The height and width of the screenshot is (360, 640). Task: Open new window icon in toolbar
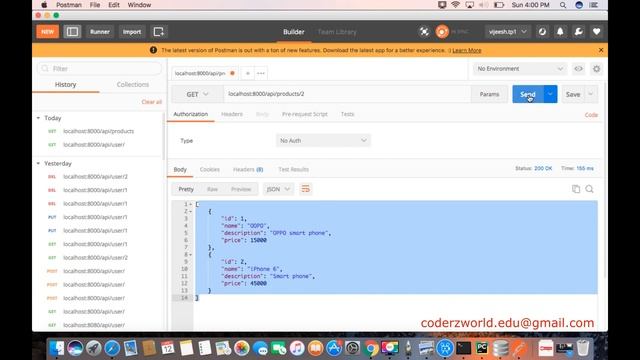pos(158,31)
